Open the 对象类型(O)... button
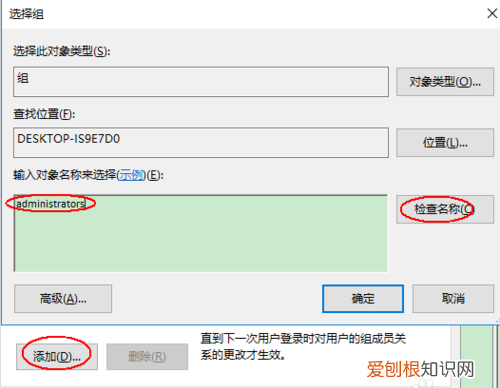The height and width of the screenshot is (388, 500). [x=445, y=82]
